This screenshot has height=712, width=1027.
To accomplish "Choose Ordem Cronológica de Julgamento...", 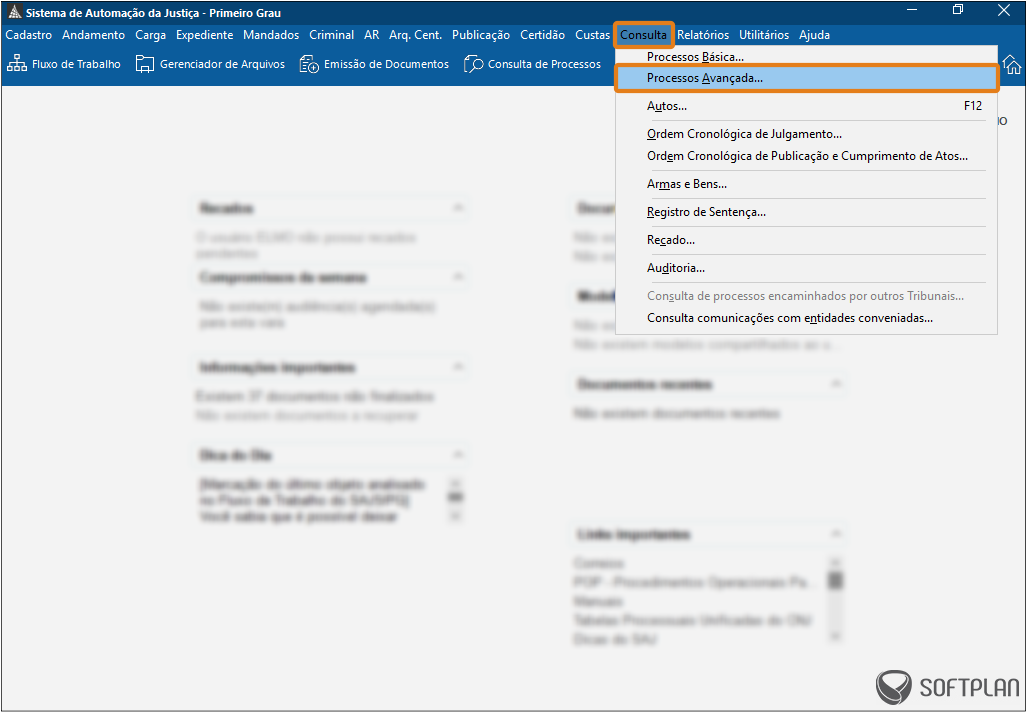I will (x=806, y=134).
